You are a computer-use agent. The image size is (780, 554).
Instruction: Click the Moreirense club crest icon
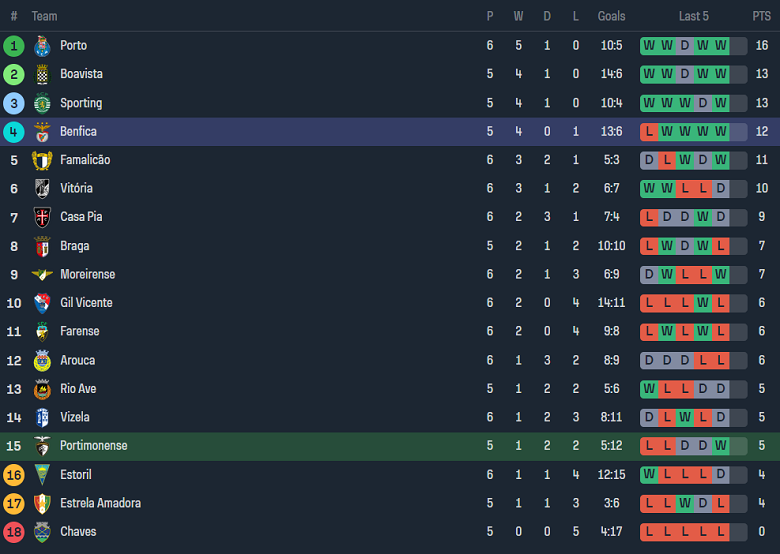point(42,275)
